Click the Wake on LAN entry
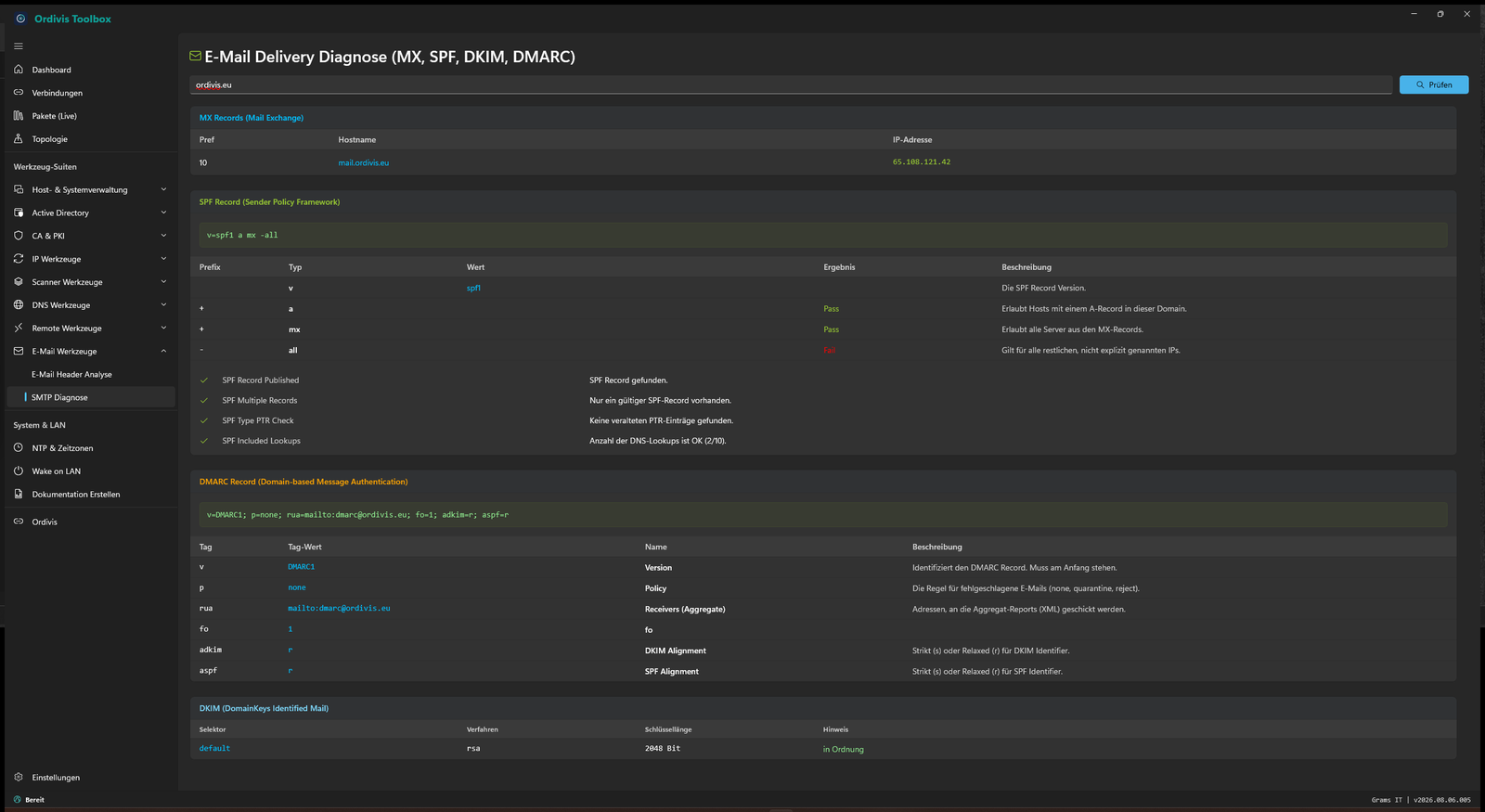 [91, 471]
